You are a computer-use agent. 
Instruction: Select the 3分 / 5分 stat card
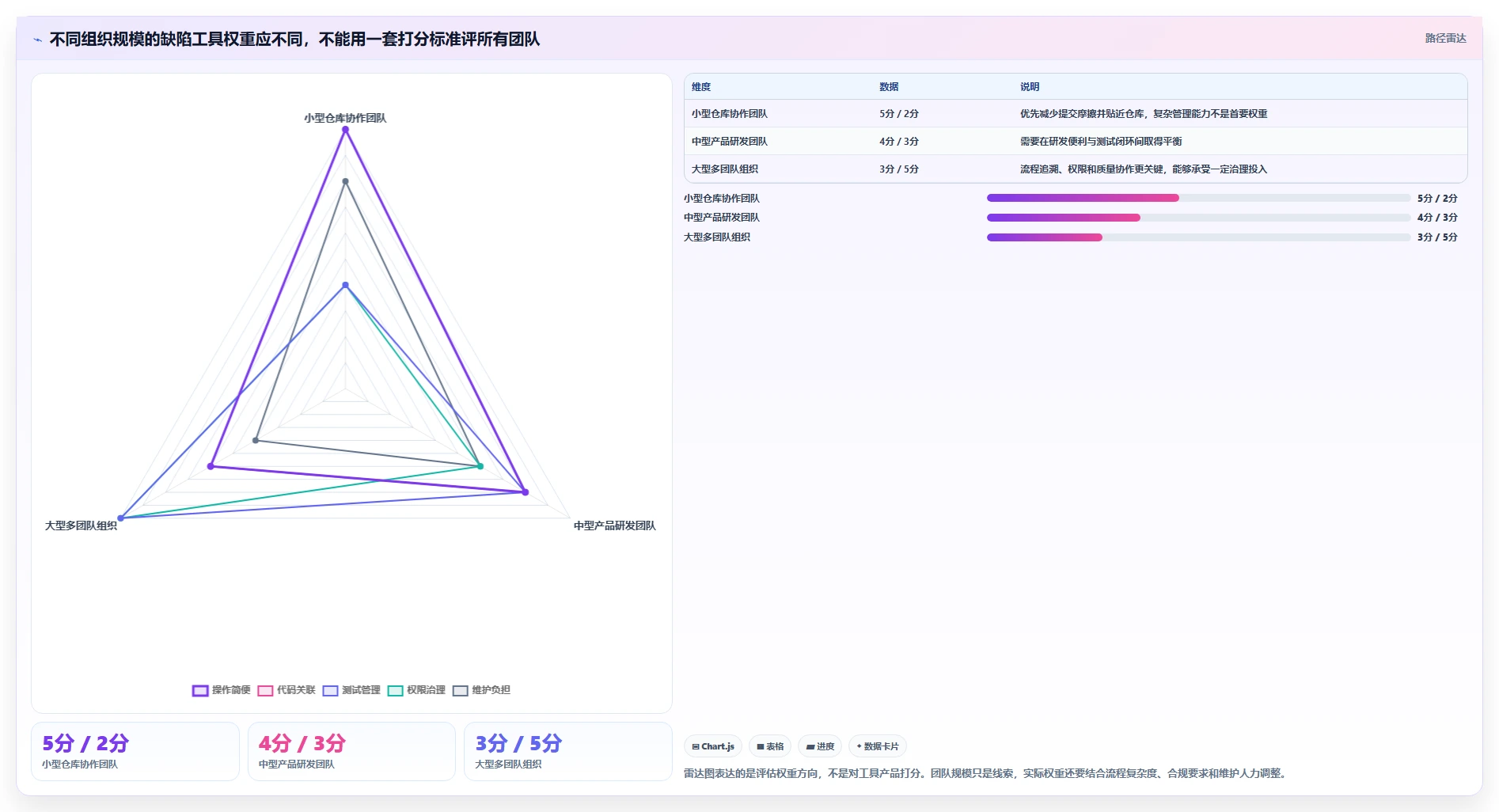click(567, 751)
